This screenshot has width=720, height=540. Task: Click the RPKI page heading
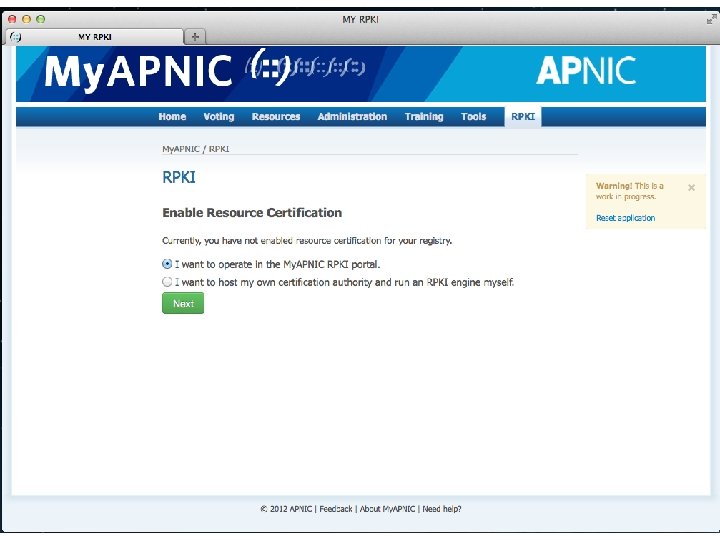point(179,177)
